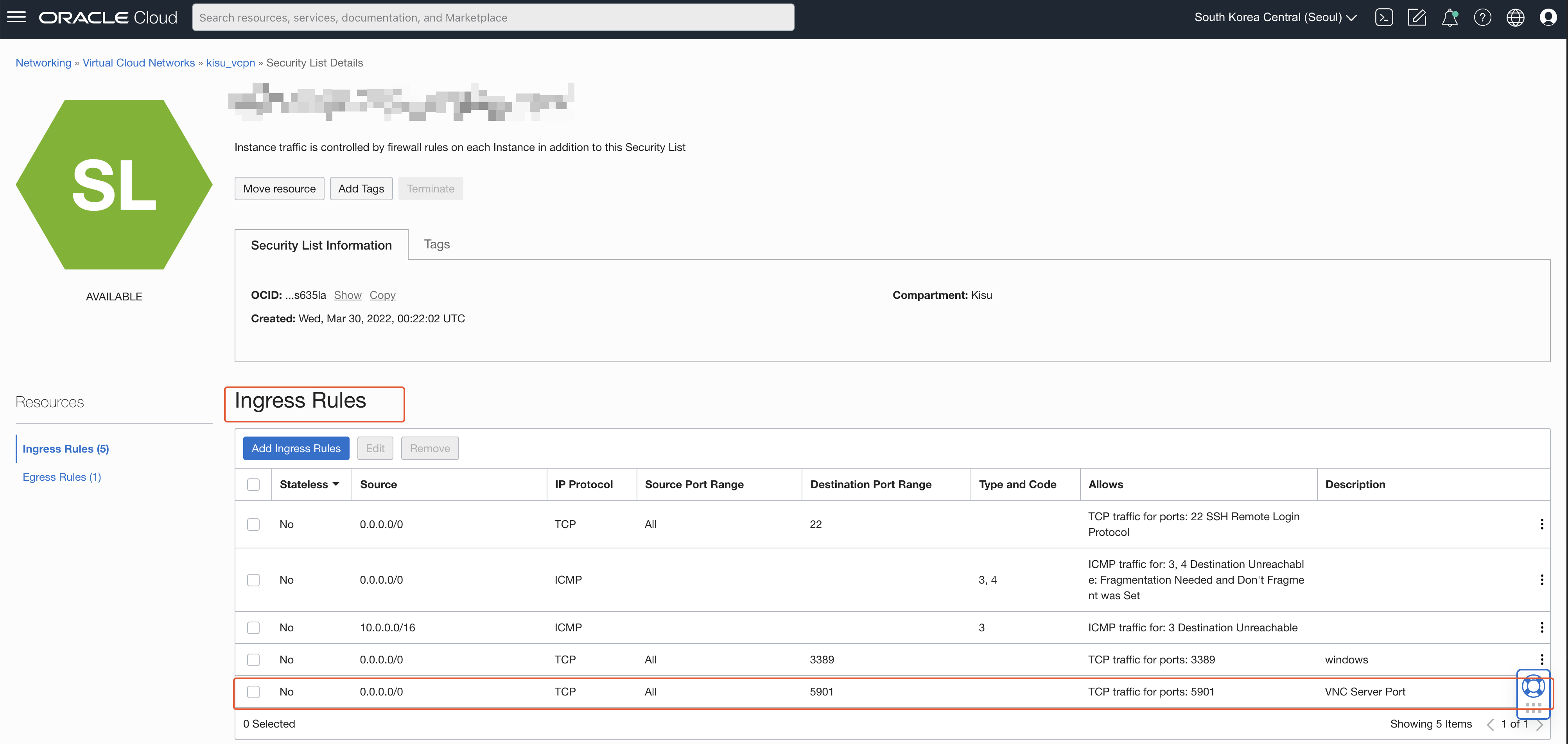Viewport: 1568px width, 744px height.
Task: Open actions menu for port 22 rule
Action: (x=1541, y=524)
